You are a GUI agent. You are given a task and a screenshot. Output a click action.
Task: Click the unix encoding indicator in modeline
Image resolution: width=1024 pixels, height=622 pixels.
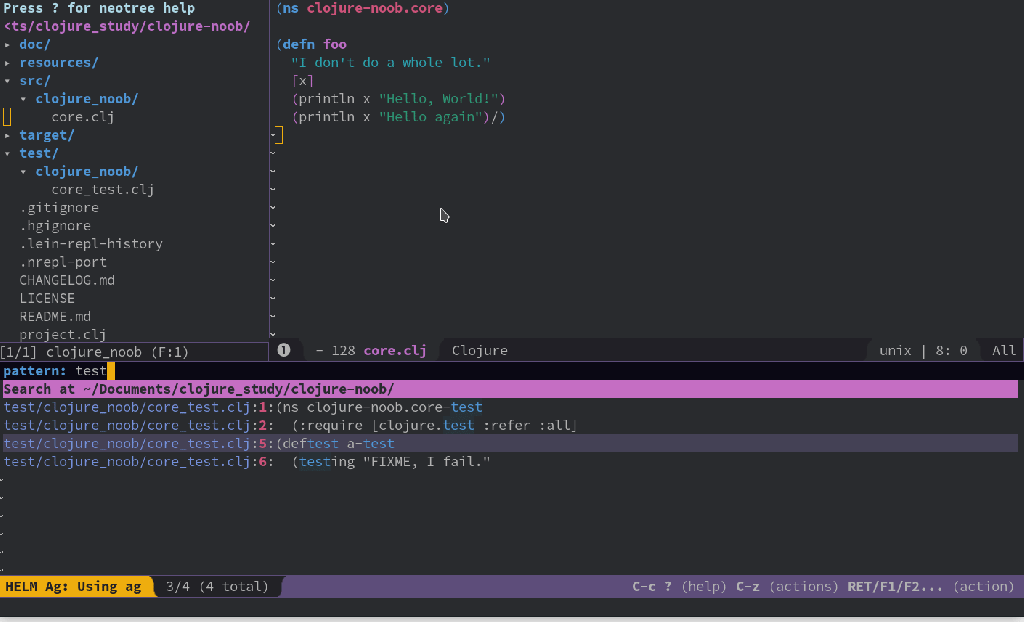click(895, 350)
